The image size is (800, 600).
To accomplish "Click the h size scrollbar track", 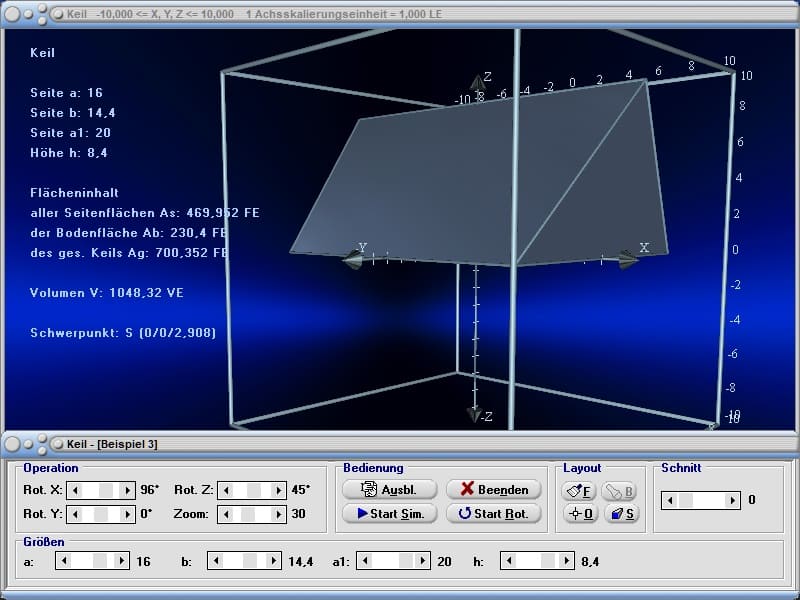I will 537,561.
